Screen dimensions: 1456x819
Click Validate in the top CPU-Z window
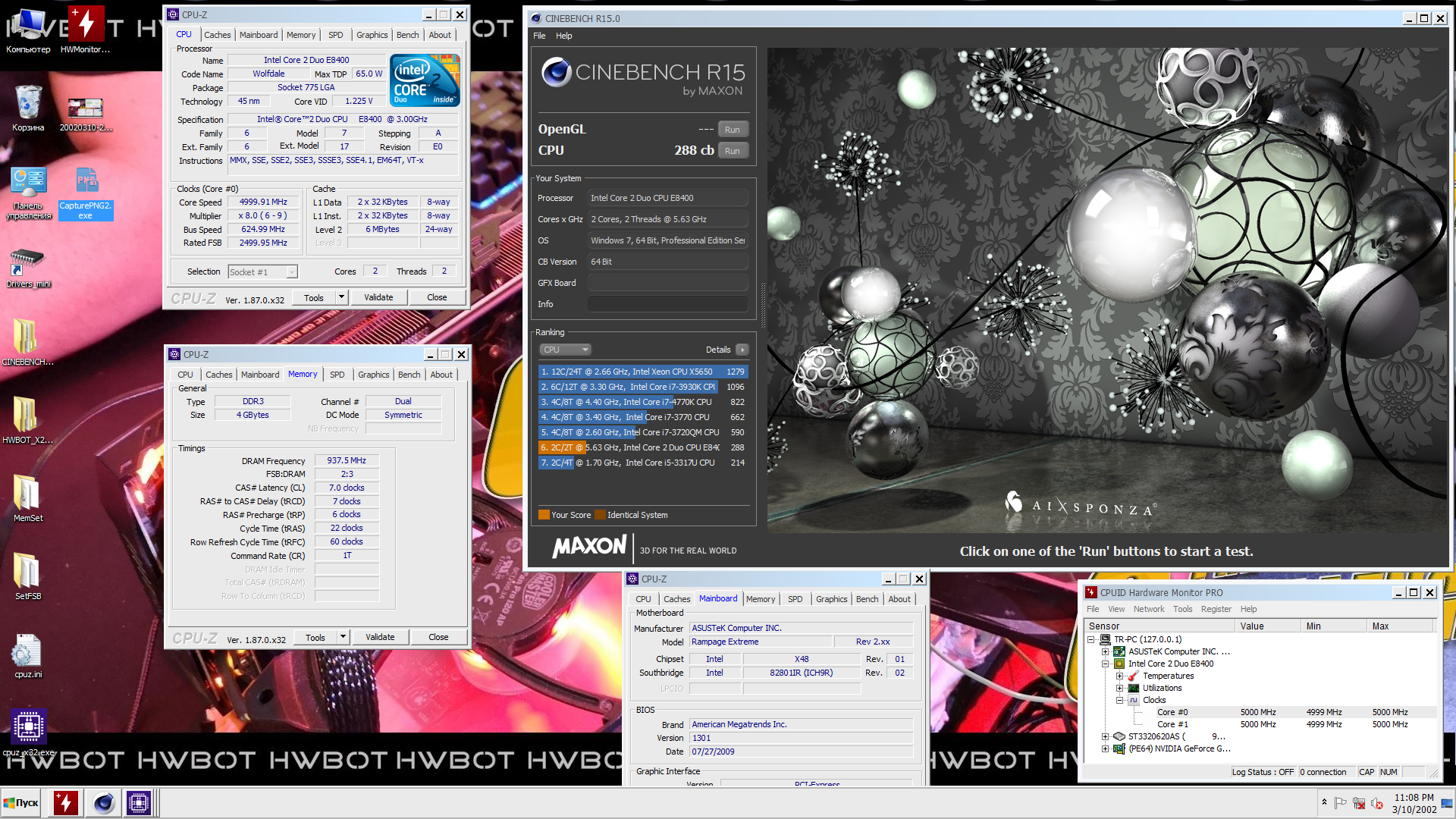pos(378,297)
